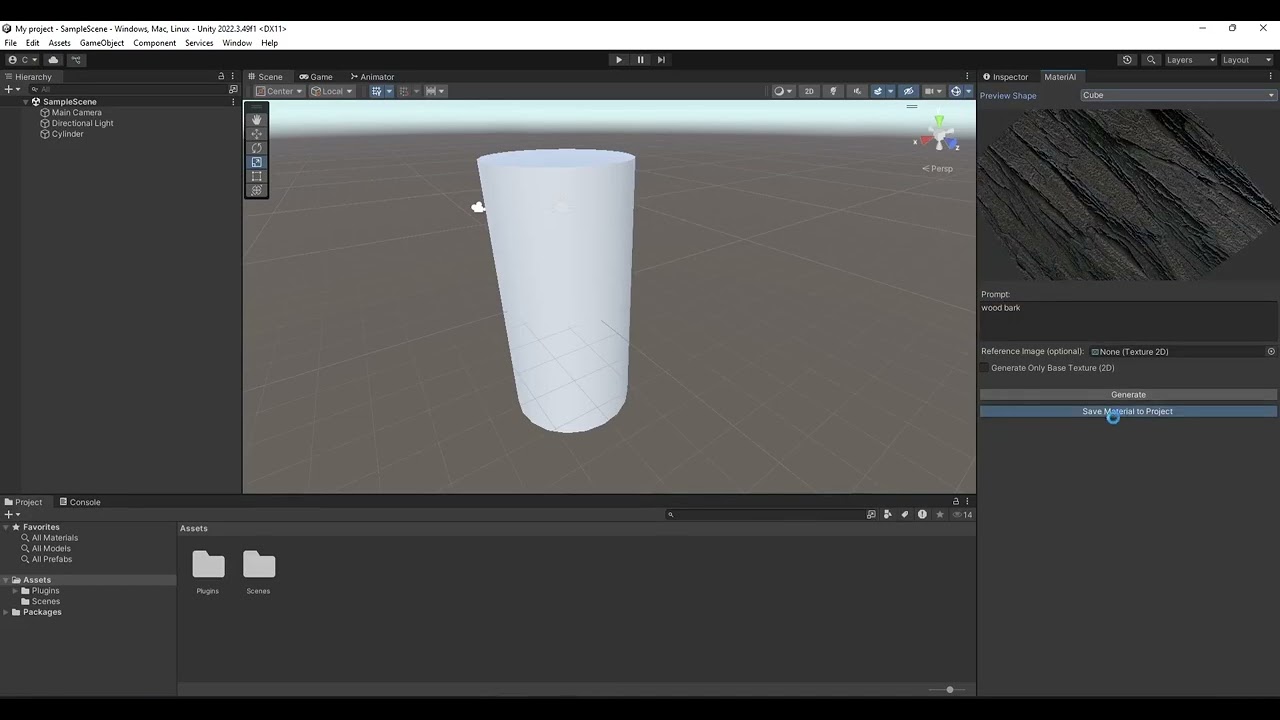Lock the Hierarchy panel
Image resolution: width=1280 pixels, height=720 pixels.
pos(221,77)
